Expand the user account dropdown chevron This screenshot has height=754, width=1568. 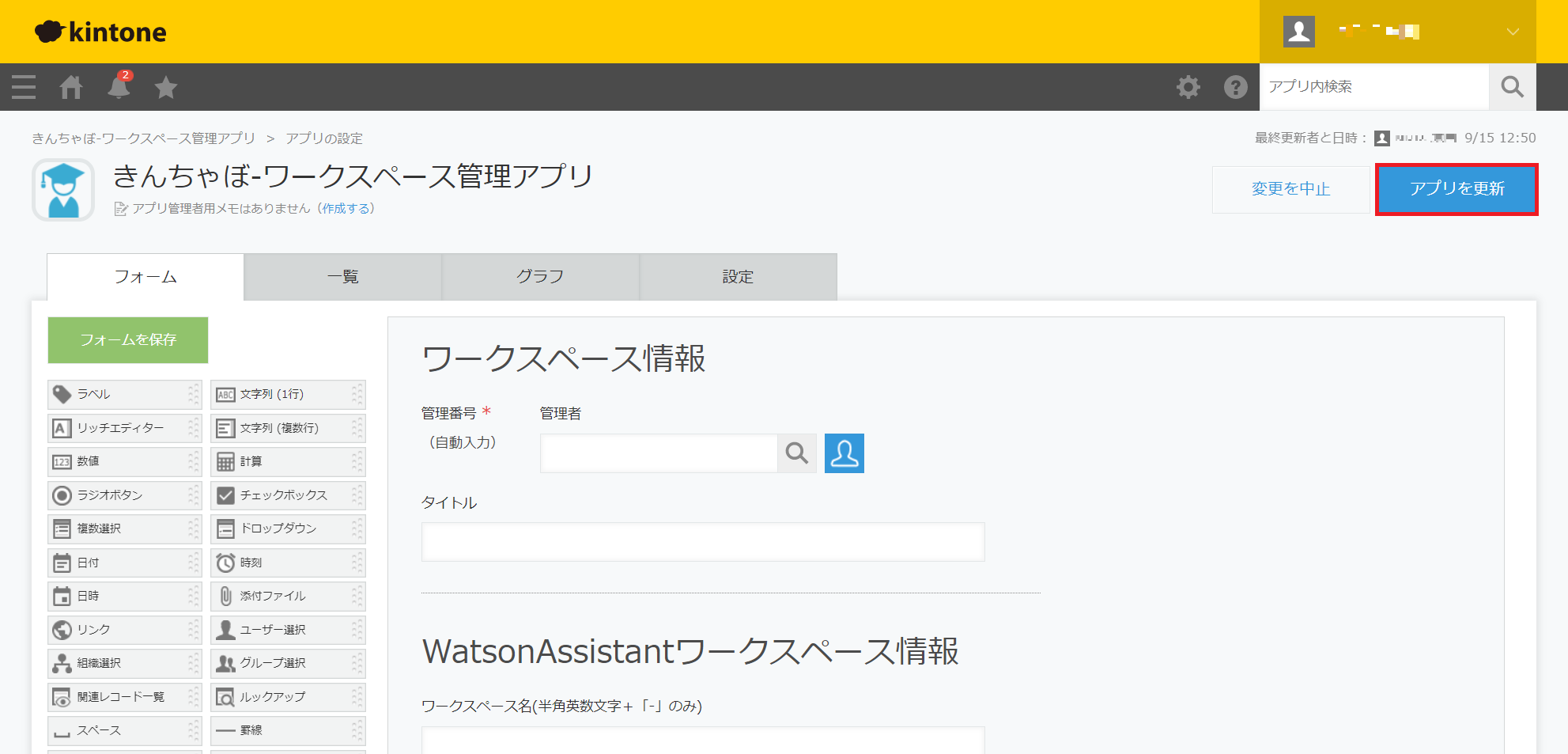[1512, 32]
